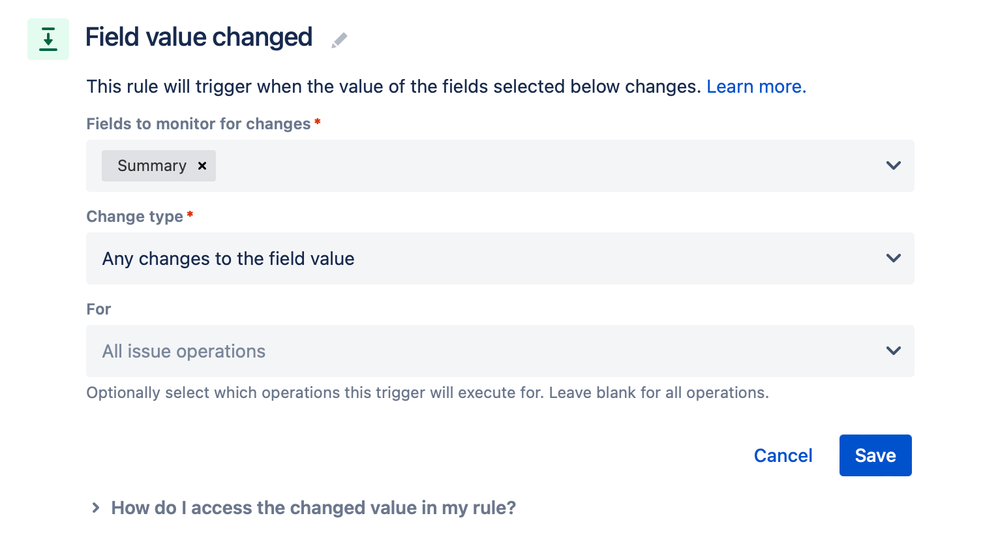Click the How do I access the changed value text
This screenshot has width=998, height=539.
313,508
